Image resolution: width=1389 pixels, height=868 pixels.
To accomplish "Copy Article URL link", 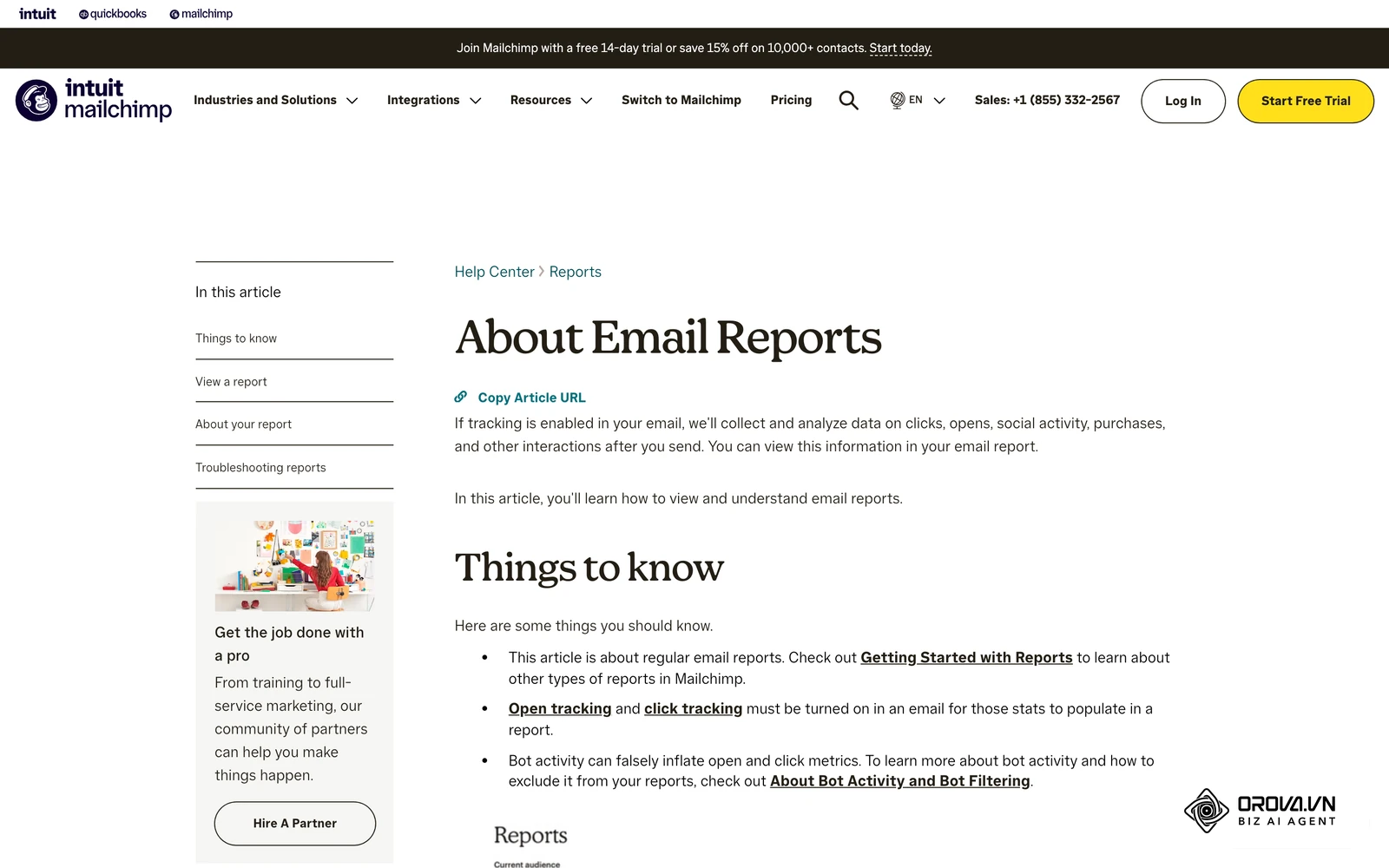I will coord(531,398).
